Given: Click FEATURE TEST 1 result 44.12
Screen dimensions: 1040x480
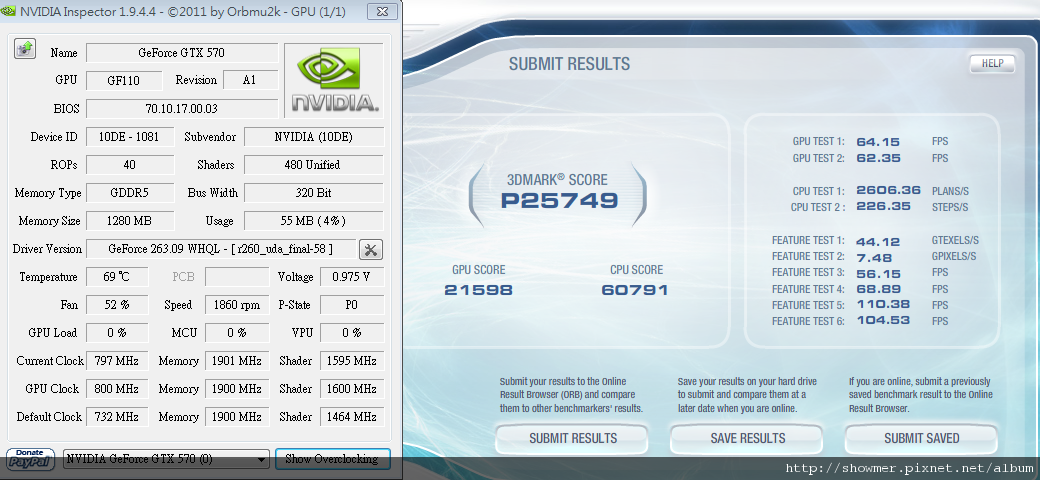Looking at the screenshot, I should (877, 241).
